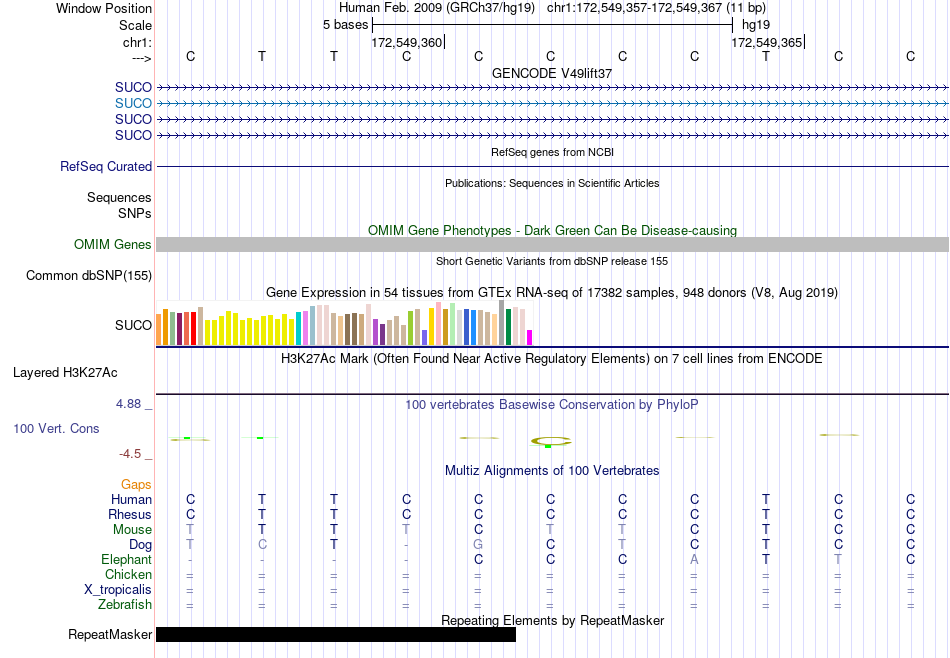This screenshot has width=950, height=658.
Task: Click the '--->' strand direction arrow label
Action: click(142, 58)
